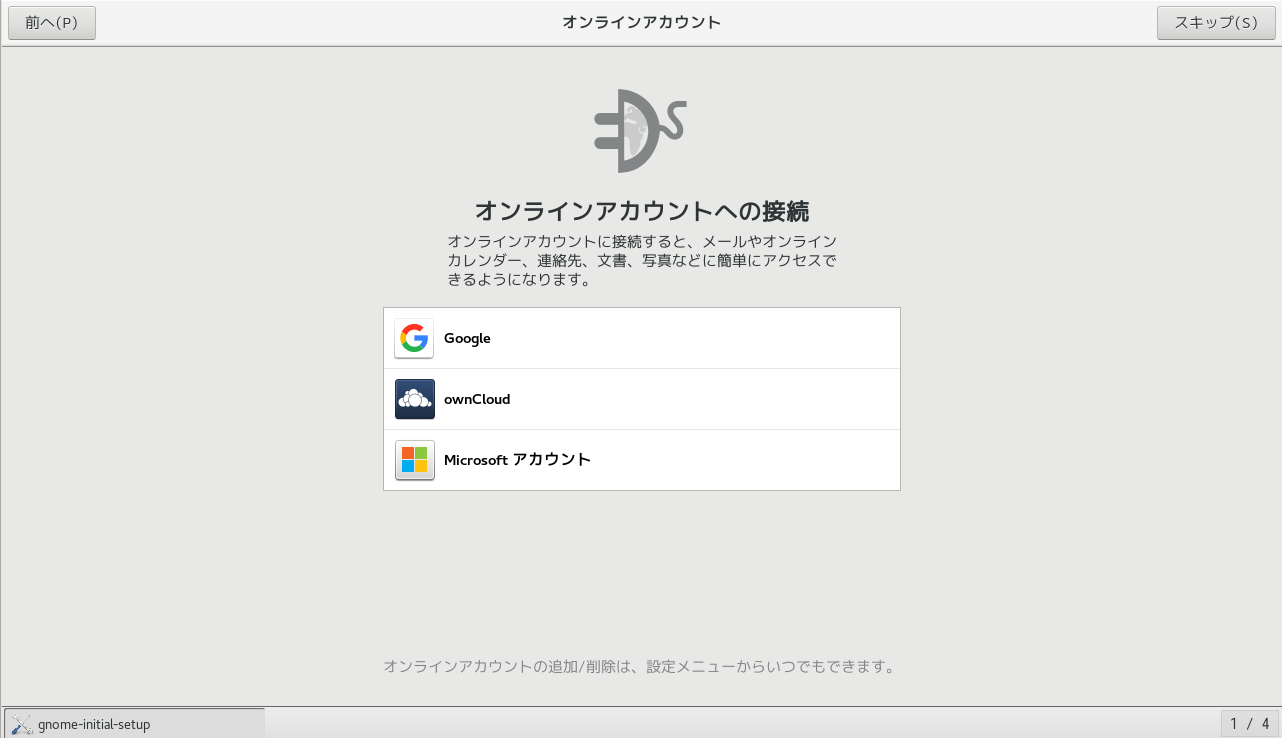Image resolution: width=1283 pixels, height=738 pixels.
Task: Click the 1 / 4 workspace indicator
Action: tap(1249, 723)
